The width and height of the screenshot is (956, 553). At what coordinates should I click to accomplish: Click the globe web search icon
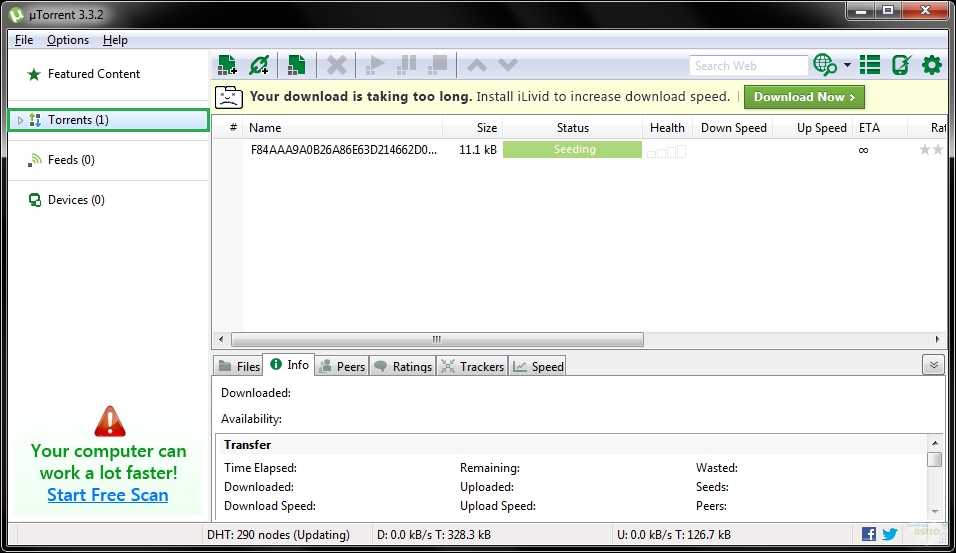click(x=825, y=65)
